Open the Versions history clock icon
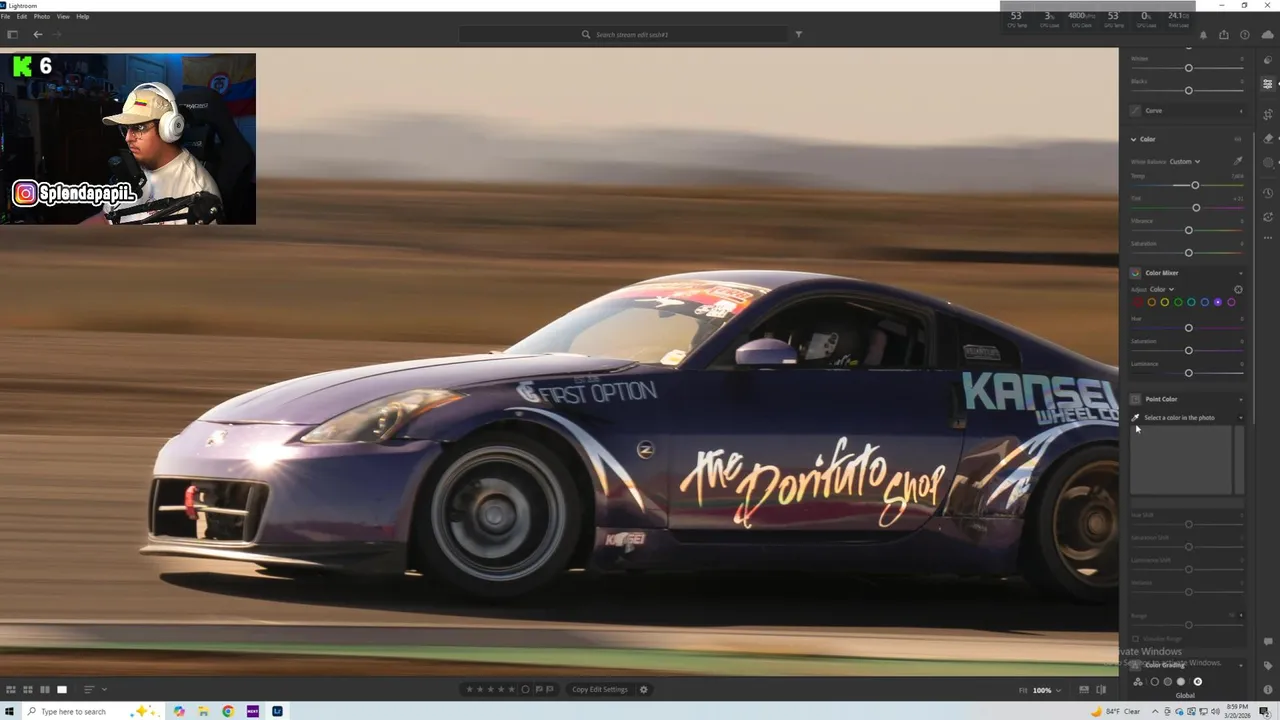This screenshot has width=1280, height=720. (x=1267, y=193)
